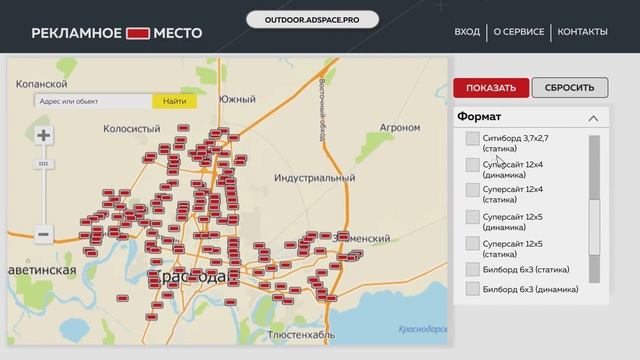Check Билборд 6x3 (динамика) checkbox

473,289
